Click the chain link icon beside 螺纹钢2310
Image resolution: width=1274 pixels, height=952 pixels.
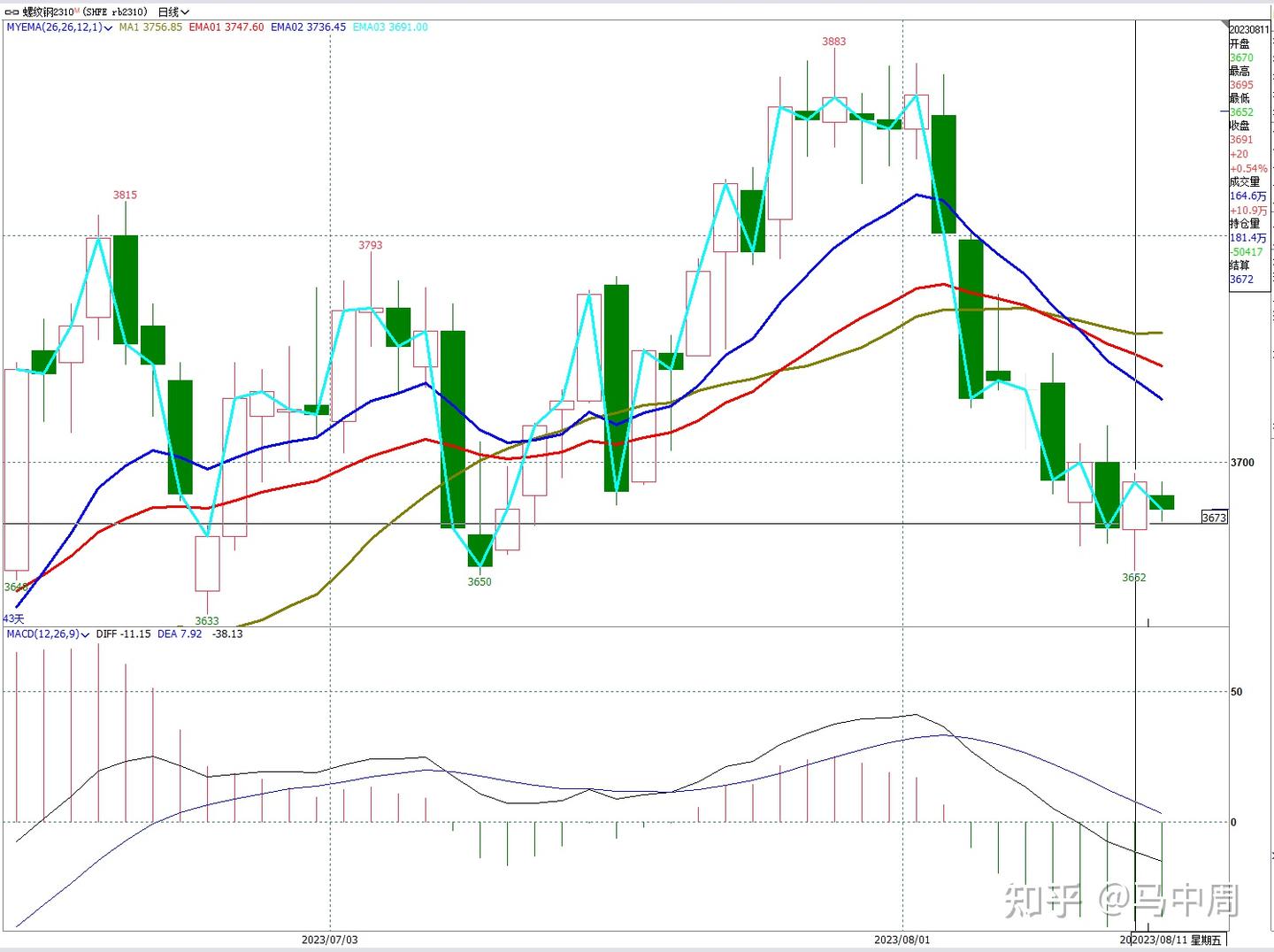click(12, 12)
